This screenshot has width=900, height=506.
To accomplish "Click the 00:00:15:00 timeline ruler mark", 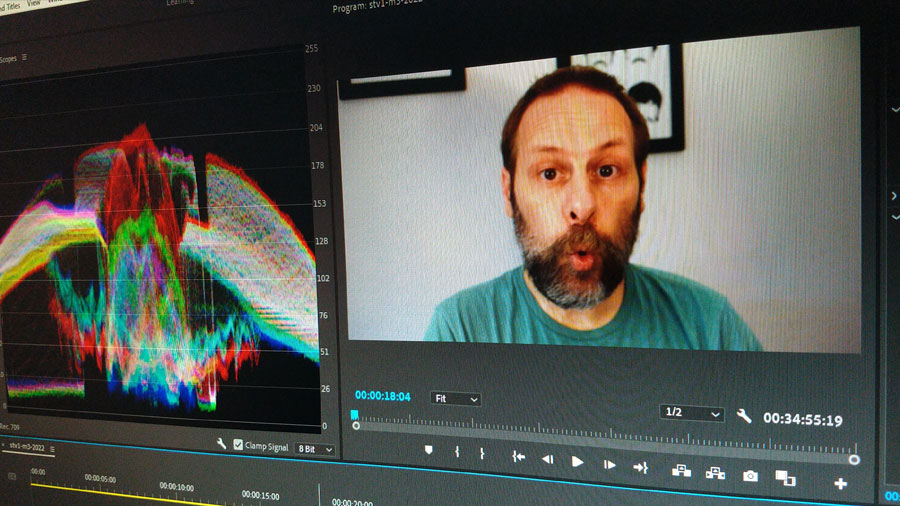I will pos(260,495).
